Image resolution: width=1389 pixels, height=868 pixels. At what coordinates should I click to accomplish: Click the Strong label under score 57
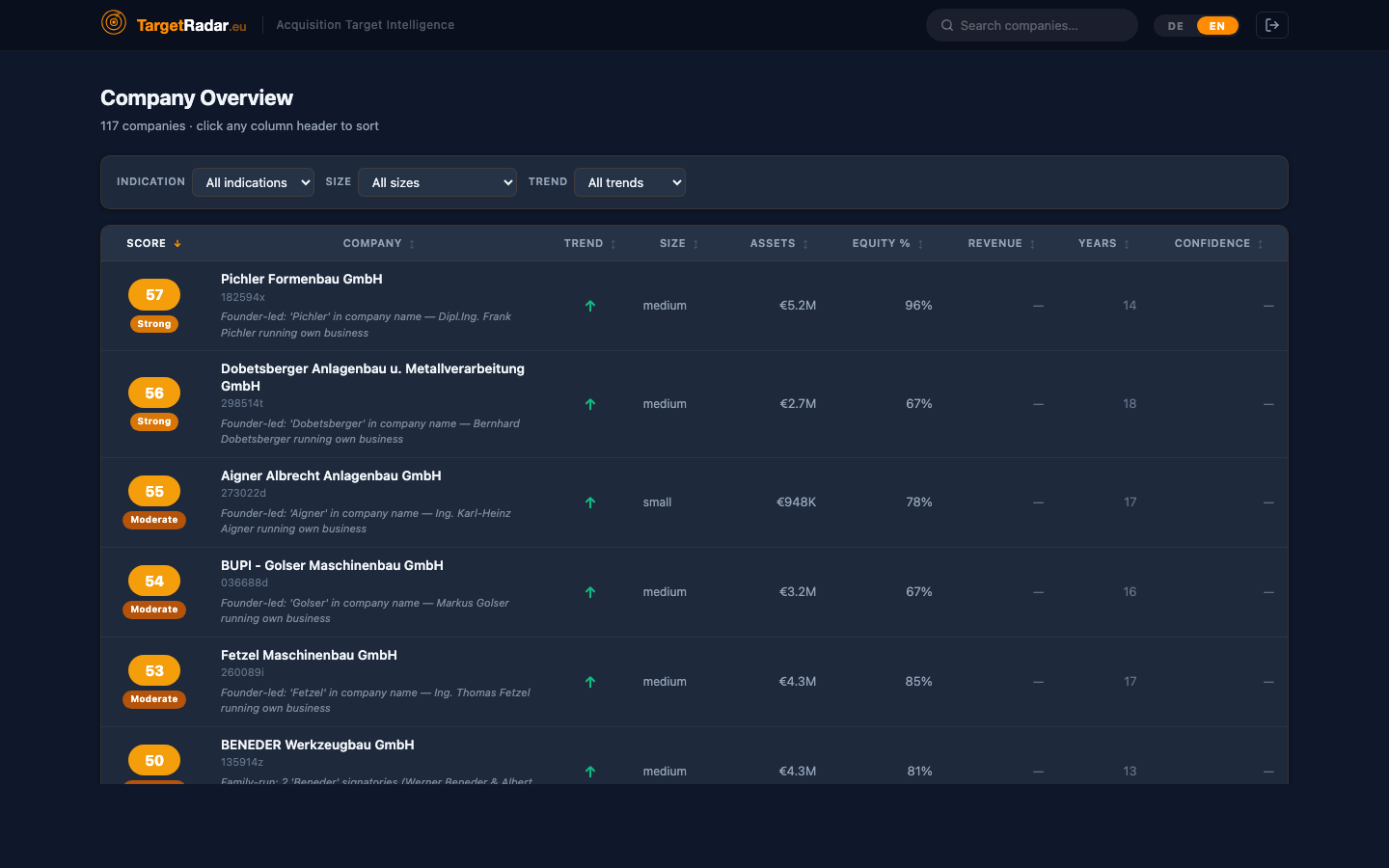[x=154, y=324]
